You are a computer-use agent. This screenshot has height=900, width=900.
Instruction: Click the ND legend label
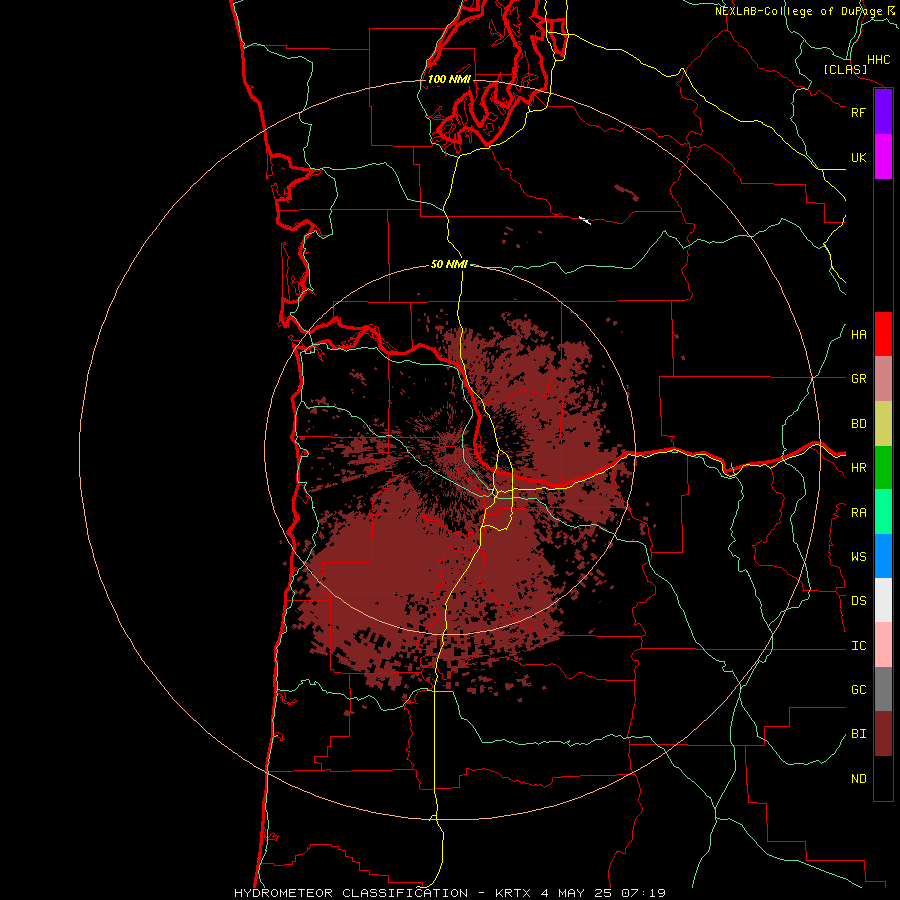pos(858,779)
